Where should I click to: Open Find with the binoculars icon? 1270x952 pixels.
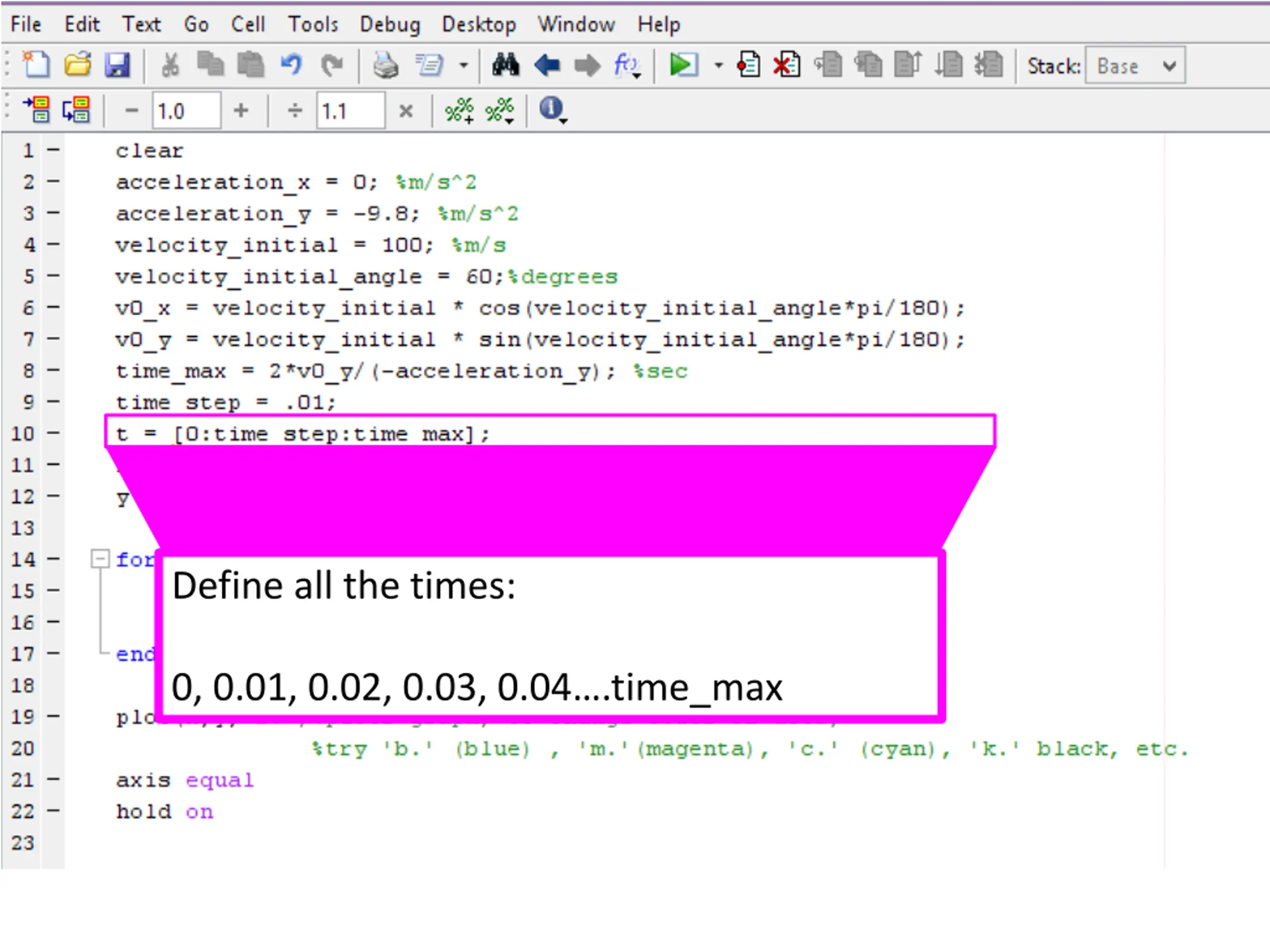pyautogui.click(x=506, y=64)
